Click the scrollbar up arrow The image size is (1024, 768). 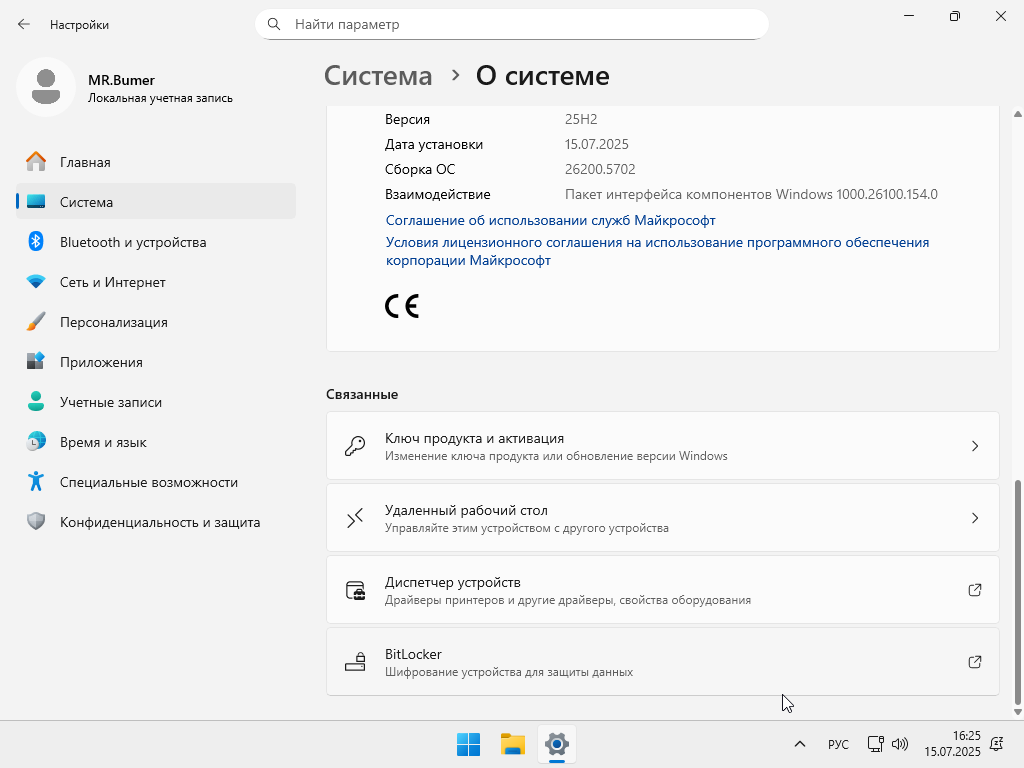(x=1017, y=114)
